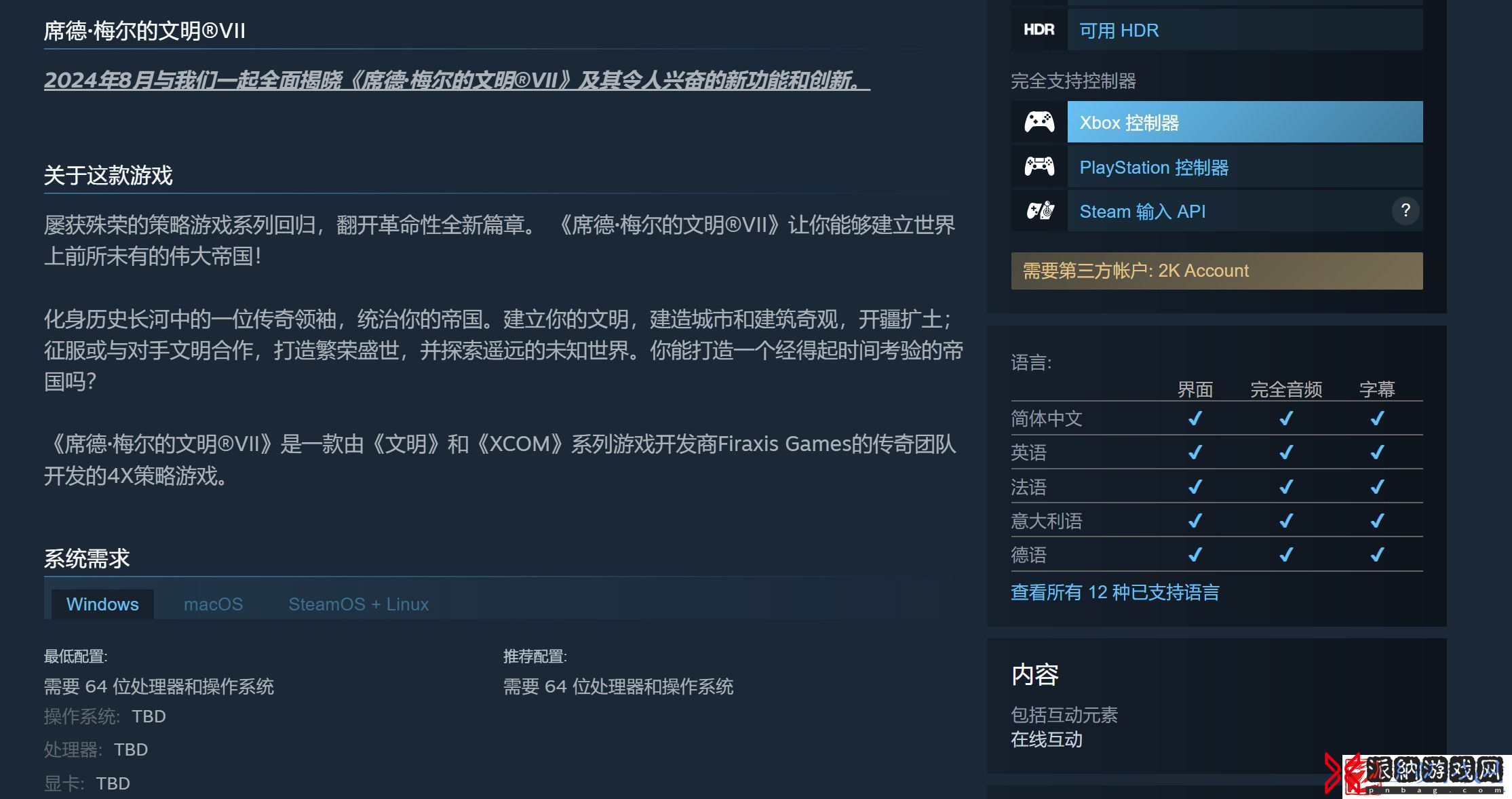The width and height of the screenshot is (1512, 799).
Task: Click the 内容 heading
Action: (x=1035, y=674)
